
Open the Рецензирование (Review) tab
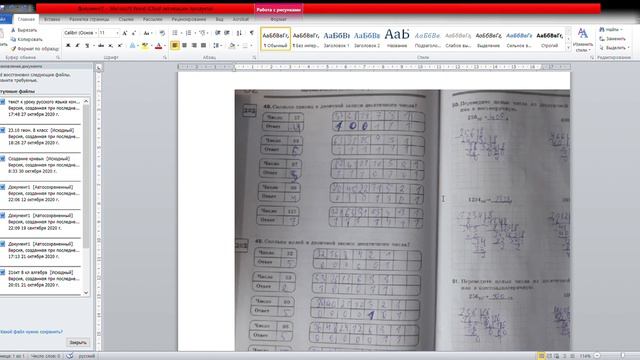click(x=189, y=19)
